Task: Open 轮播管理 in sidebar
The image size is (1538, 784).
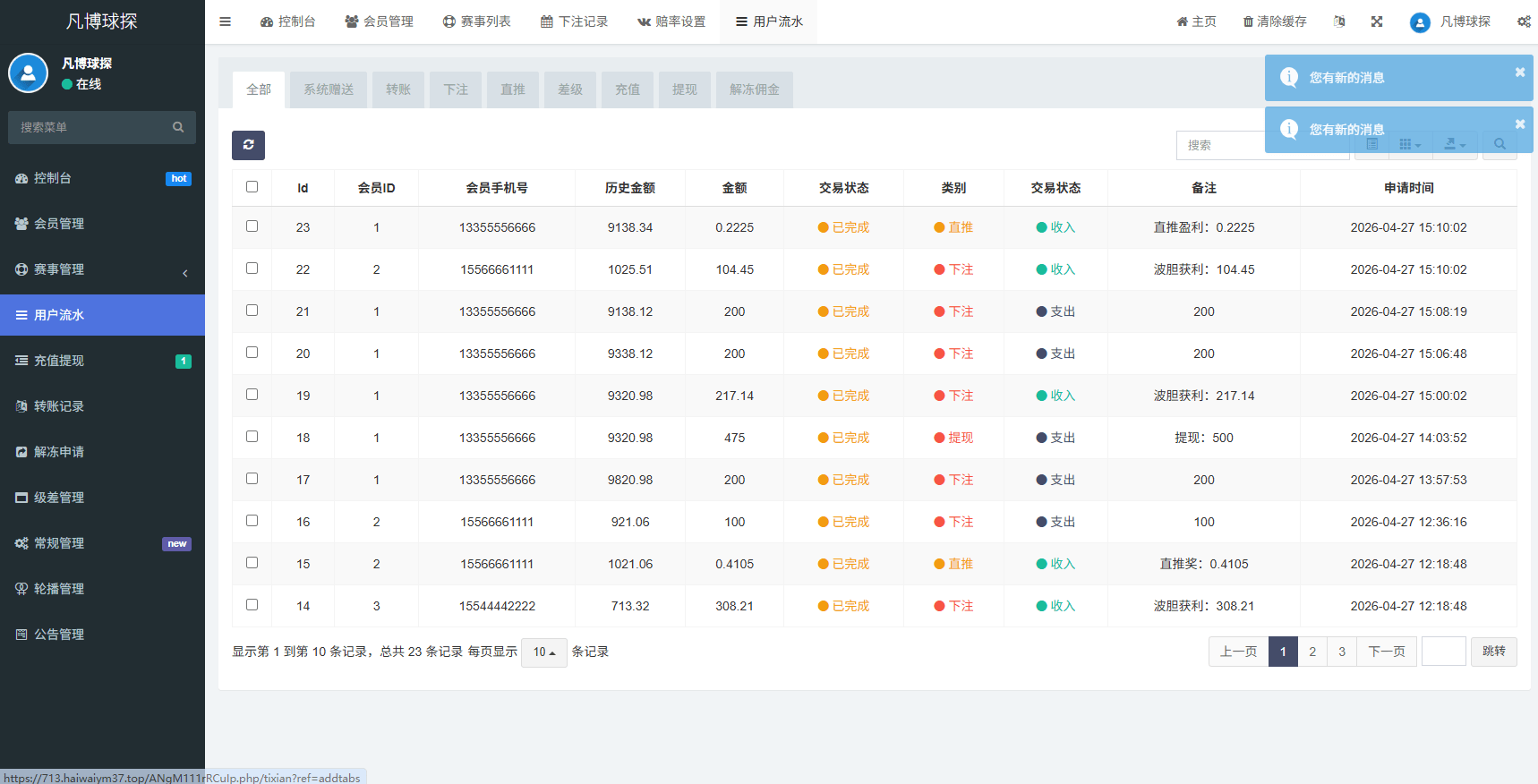Action: (x=102, y=589)
